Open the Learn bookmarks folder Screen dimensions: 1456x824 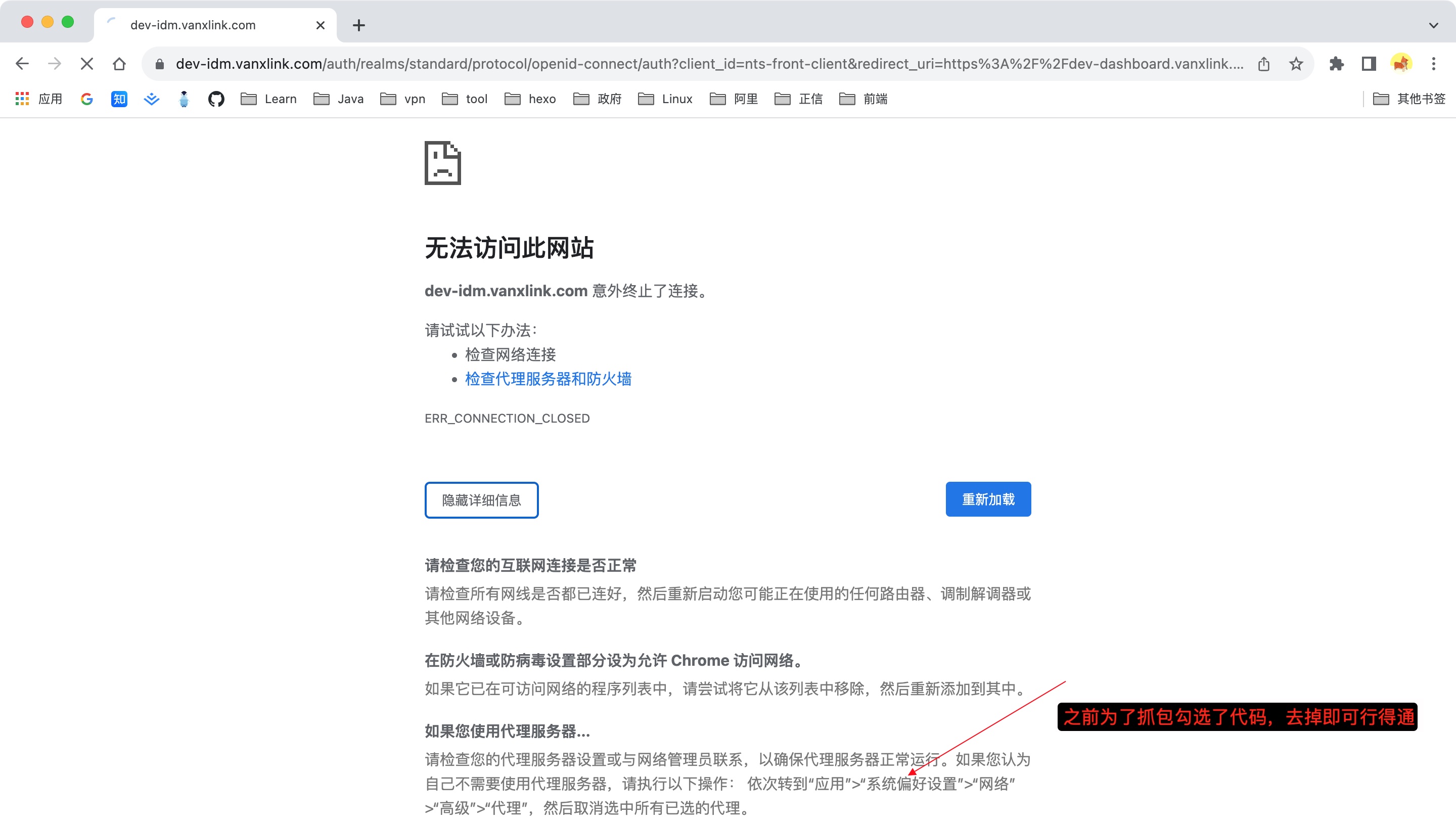click(x=269, y=99)
